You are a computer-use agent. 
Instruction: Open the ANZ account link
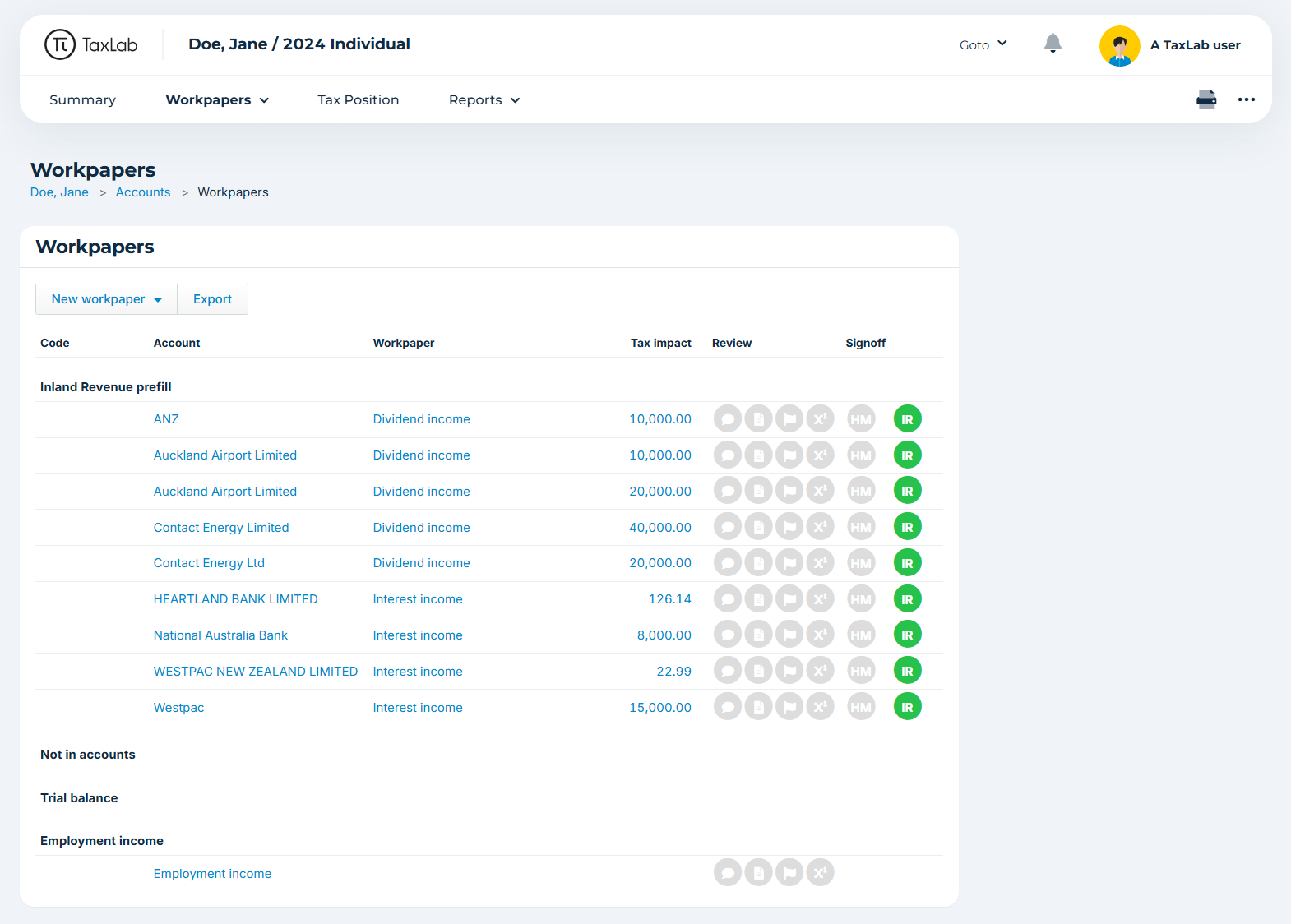tap(166, 419)
